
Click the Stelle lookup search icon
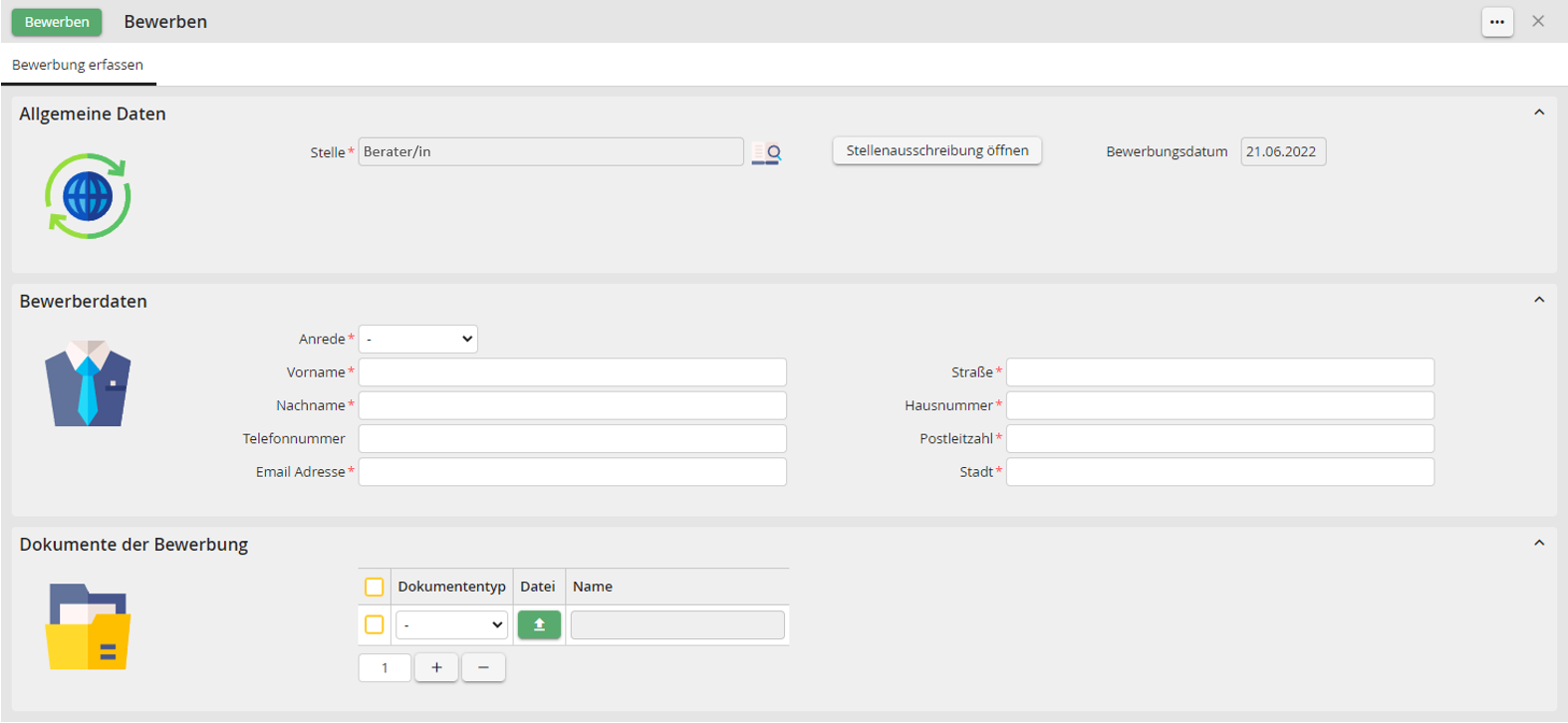click(x=766, y=152)
